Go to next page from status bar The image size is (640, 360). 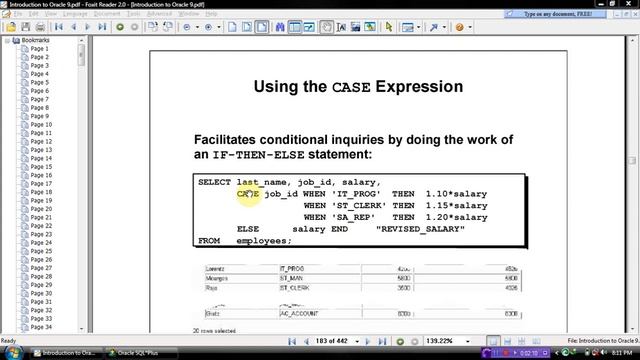(368, 341)
